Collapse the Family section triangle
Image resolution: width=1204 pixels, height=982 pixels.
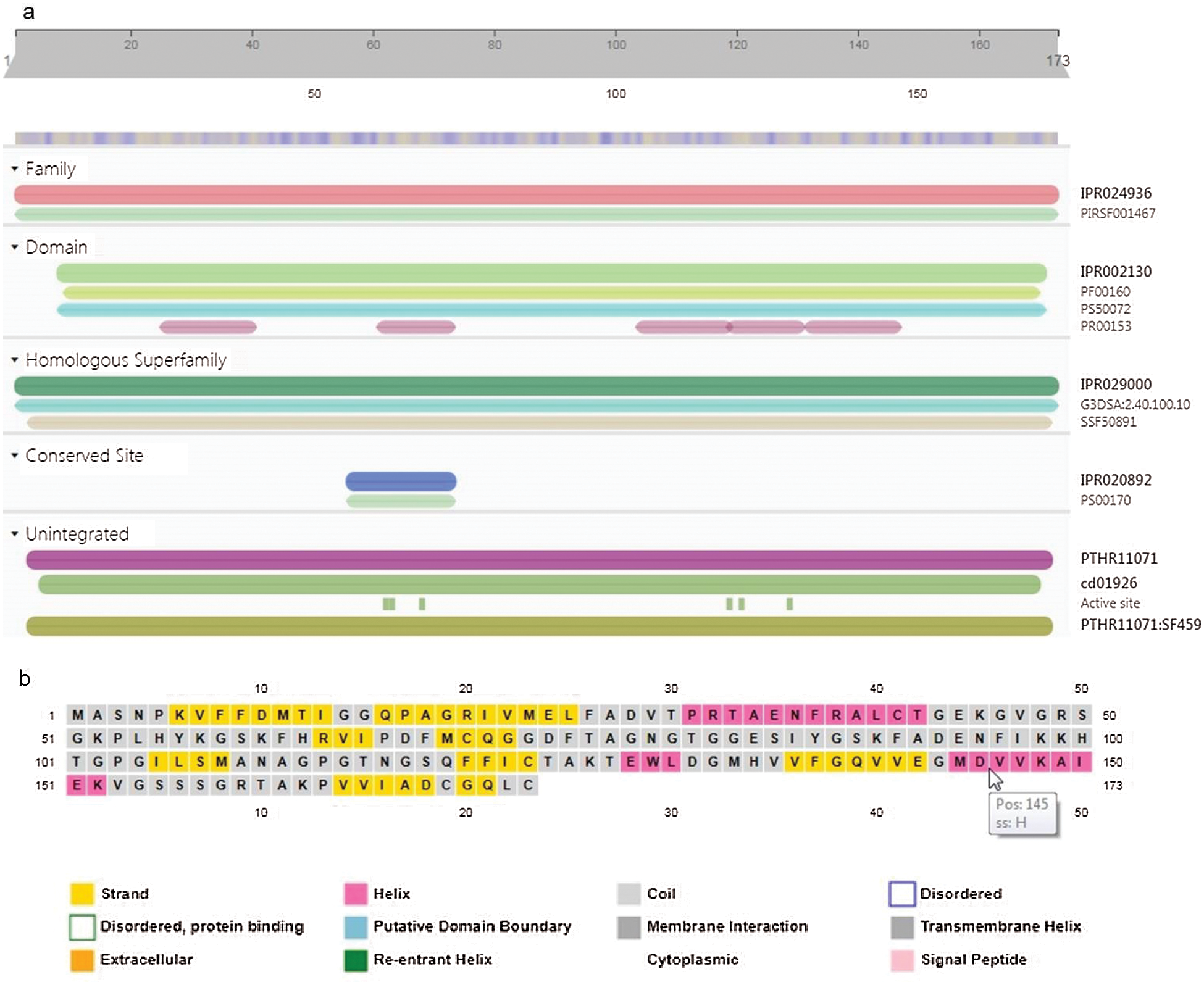click(x=14, y=169)
